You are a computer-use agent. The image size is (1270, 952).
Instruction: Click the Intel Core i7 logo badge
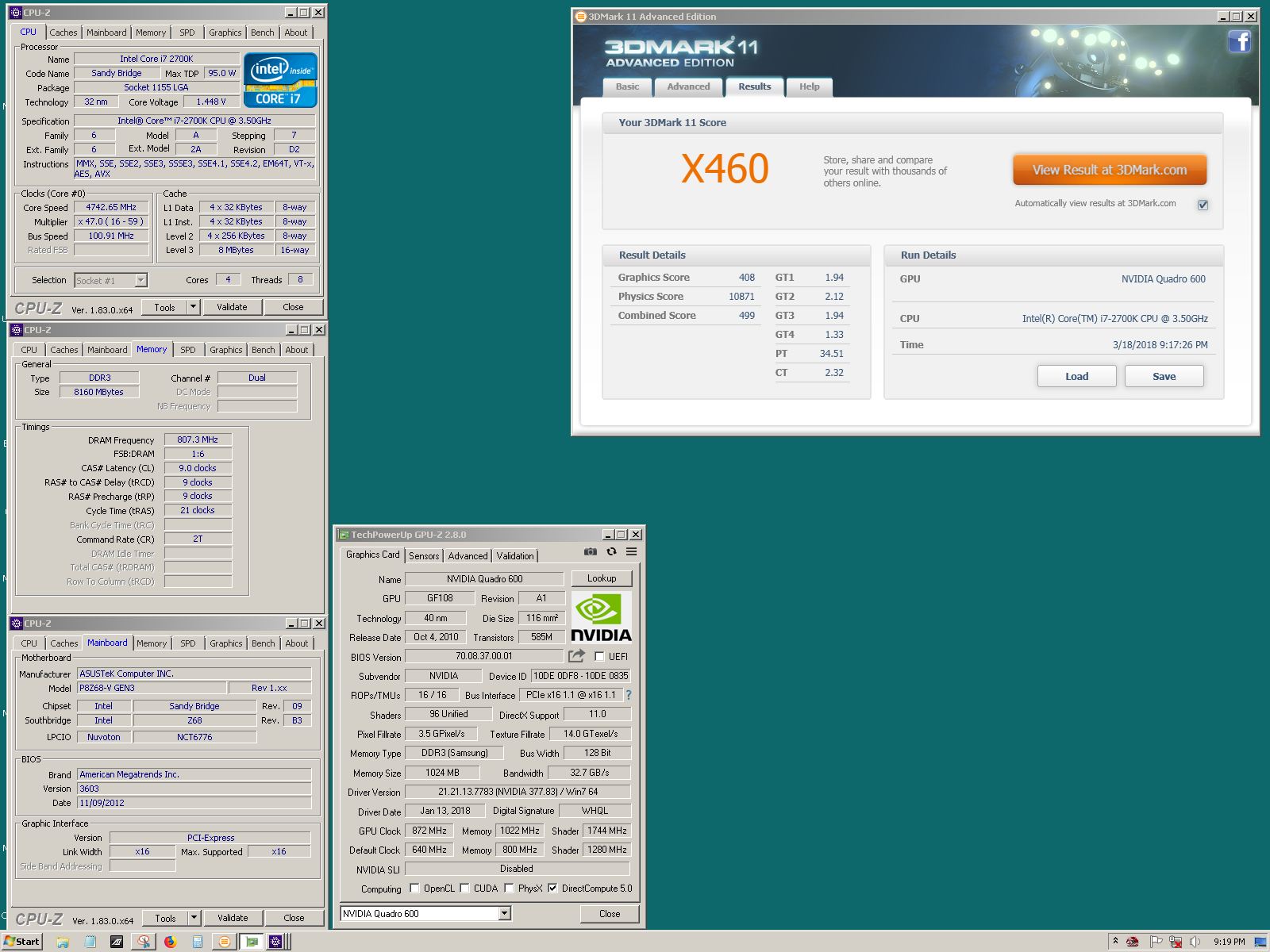pos(281,80)
